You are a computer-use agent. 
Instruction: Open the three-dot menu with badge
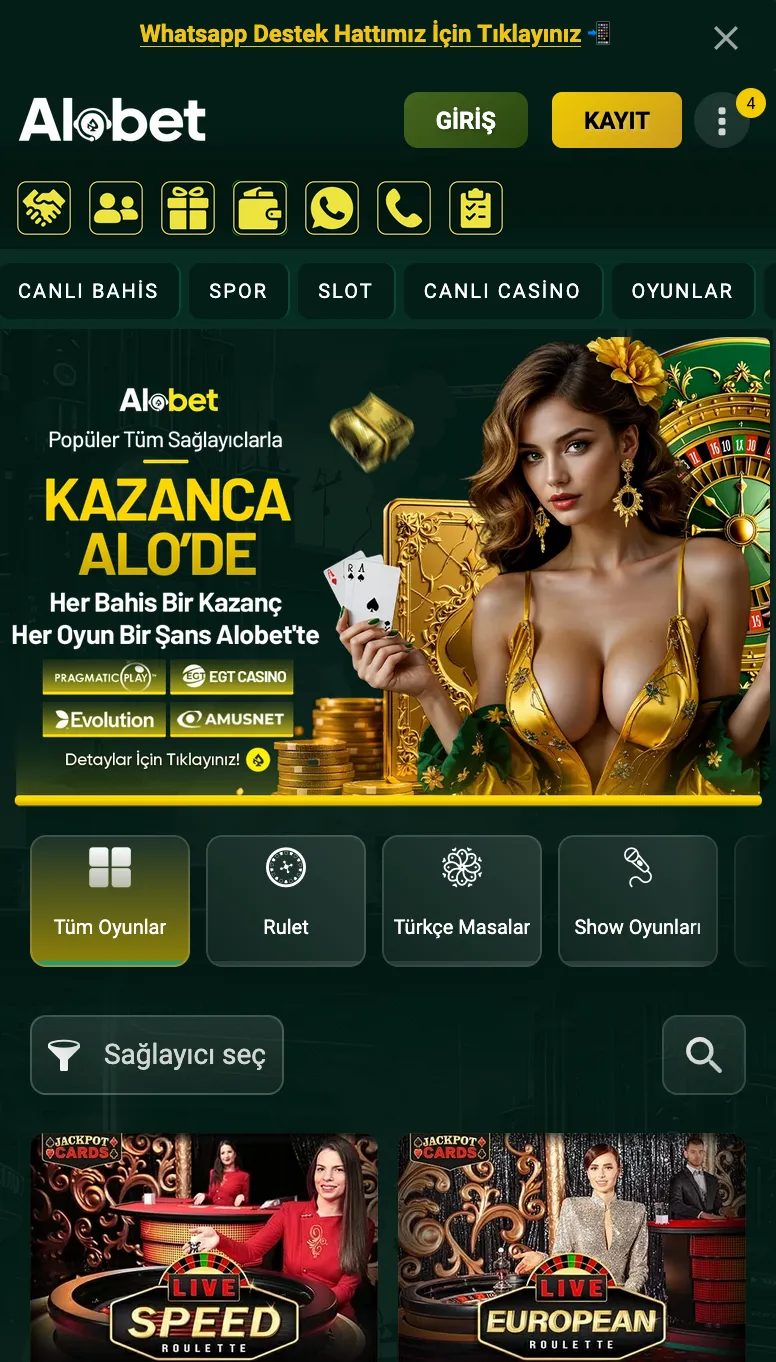pyautogui.click(x=722, y=121)
